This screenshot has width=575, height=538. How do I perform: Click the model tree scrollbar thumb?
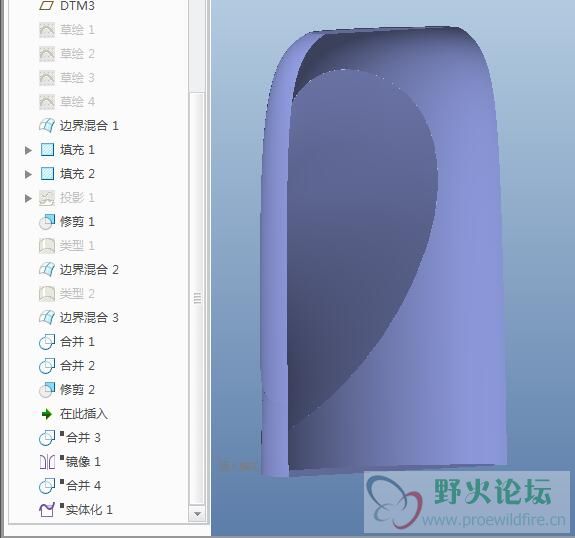[197, 299]
